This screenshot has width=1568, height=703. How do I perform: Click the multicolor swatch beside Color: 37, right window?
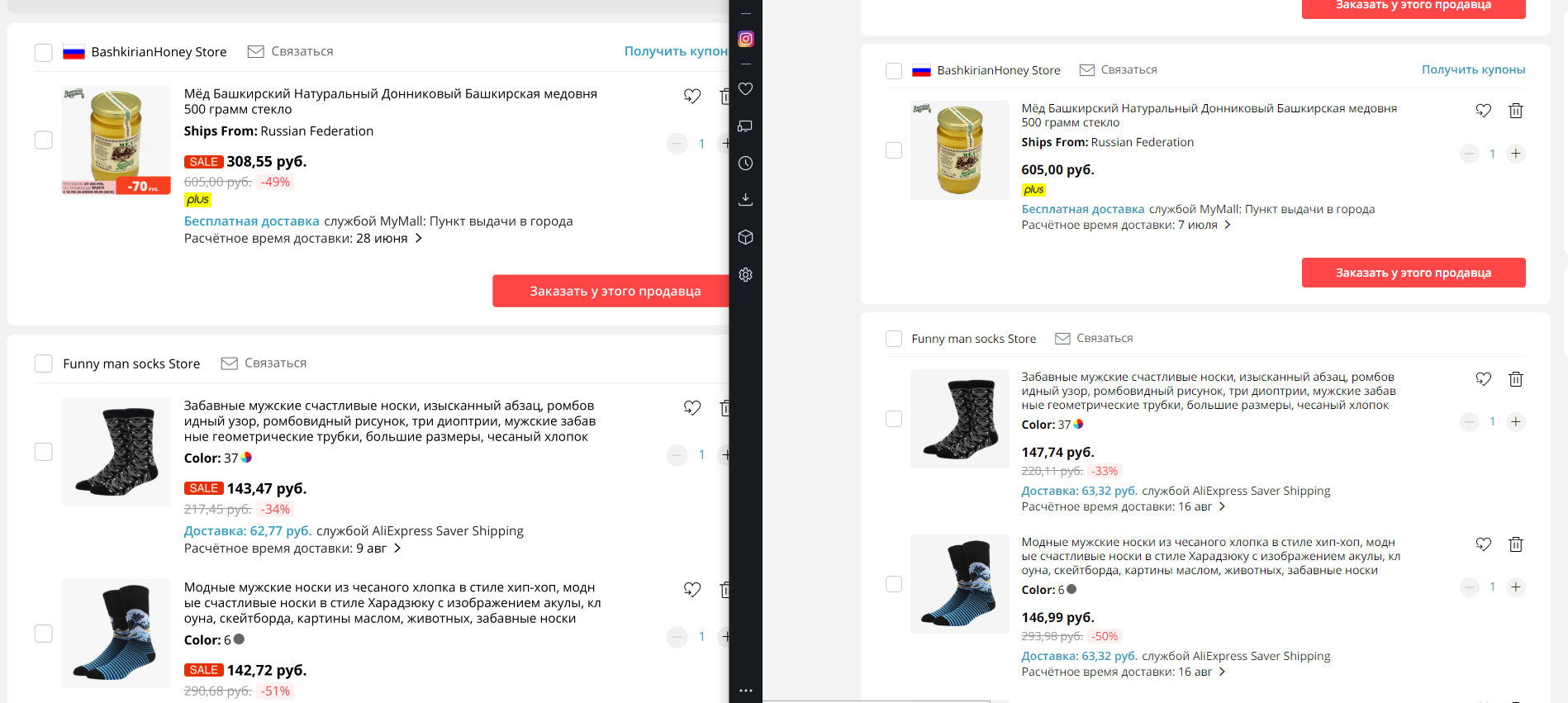pyautogui.click(x=1078, y=424)
